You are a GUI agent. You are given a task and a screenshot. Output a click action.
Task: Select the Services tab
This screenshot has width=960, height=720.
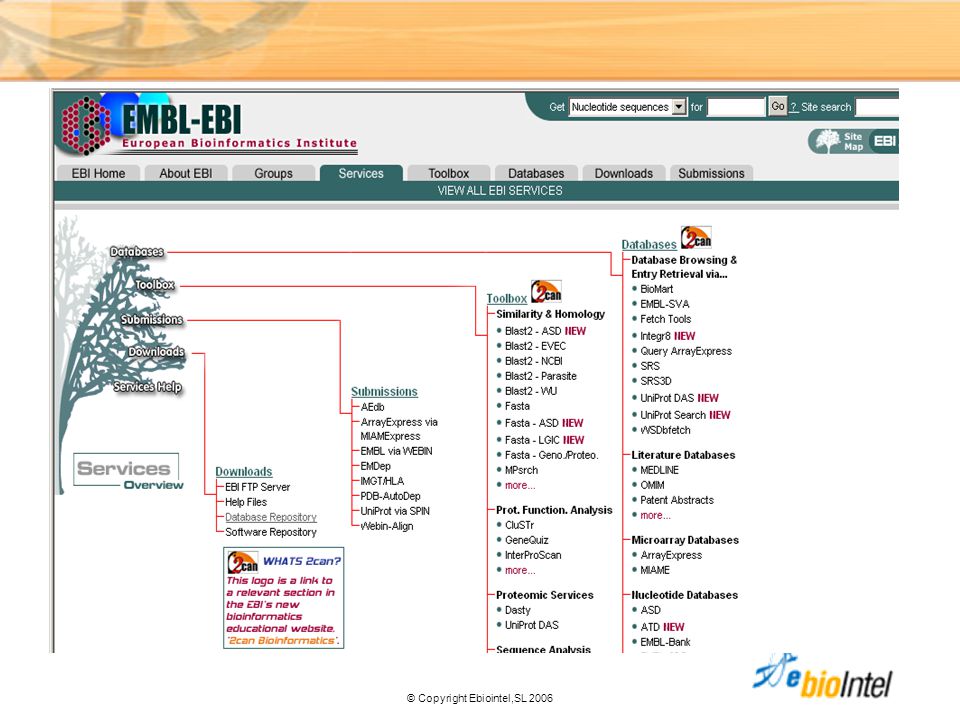(361, 173)
